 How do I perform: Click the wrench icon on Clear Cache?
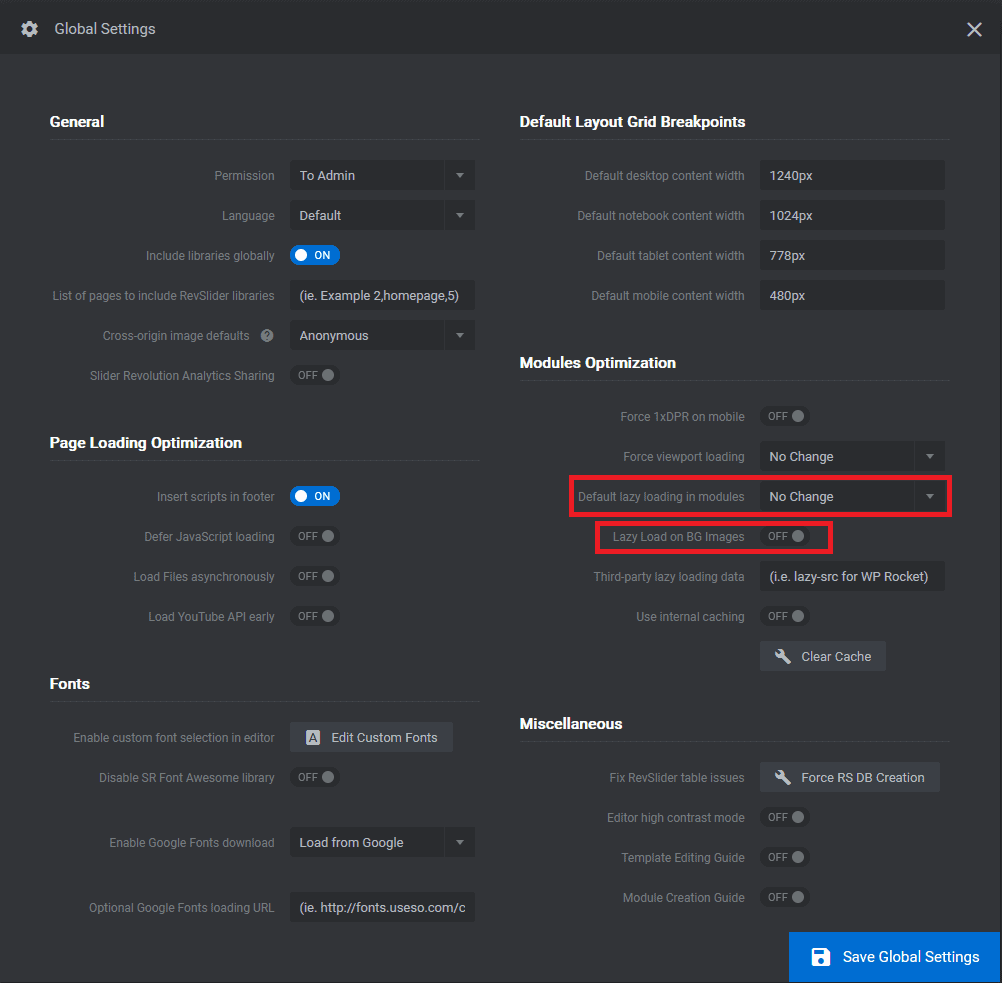click(783, 657)
